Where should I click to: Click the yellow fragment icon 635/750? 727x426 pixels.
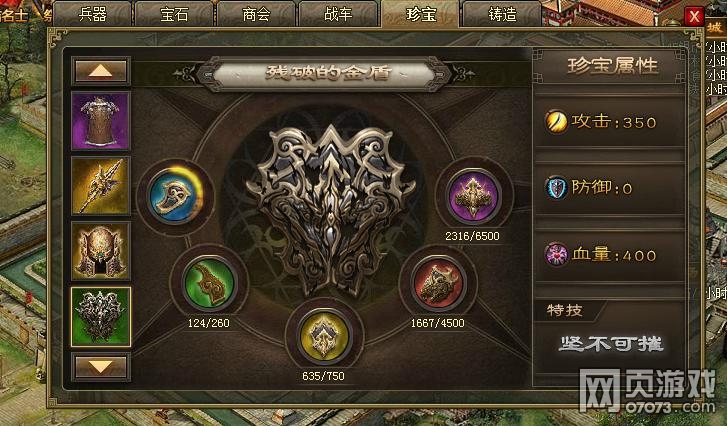[x=324, y=337]
